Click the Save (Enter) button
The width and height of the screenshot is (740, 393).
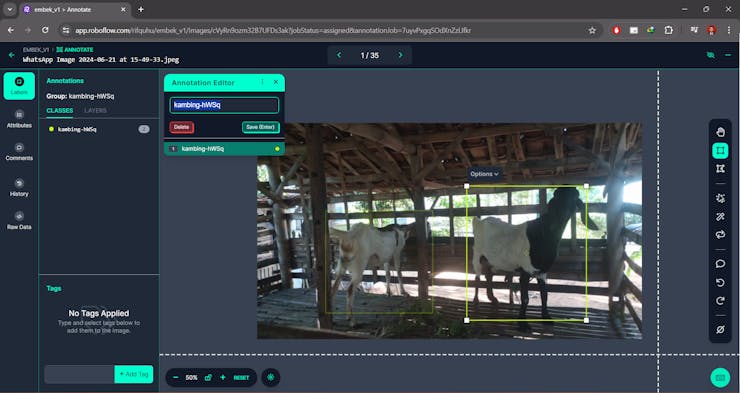(x=261, y=127)
